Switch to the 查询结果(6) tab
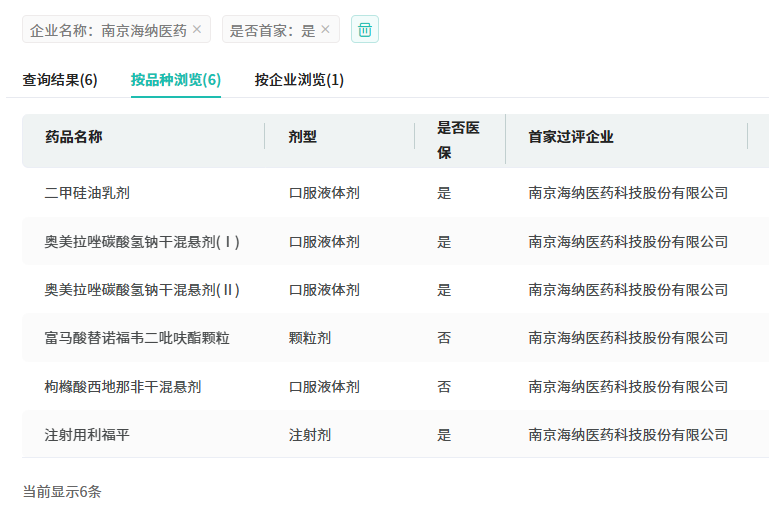This screenshot has width=769, height=527. [x=60, y=80]
